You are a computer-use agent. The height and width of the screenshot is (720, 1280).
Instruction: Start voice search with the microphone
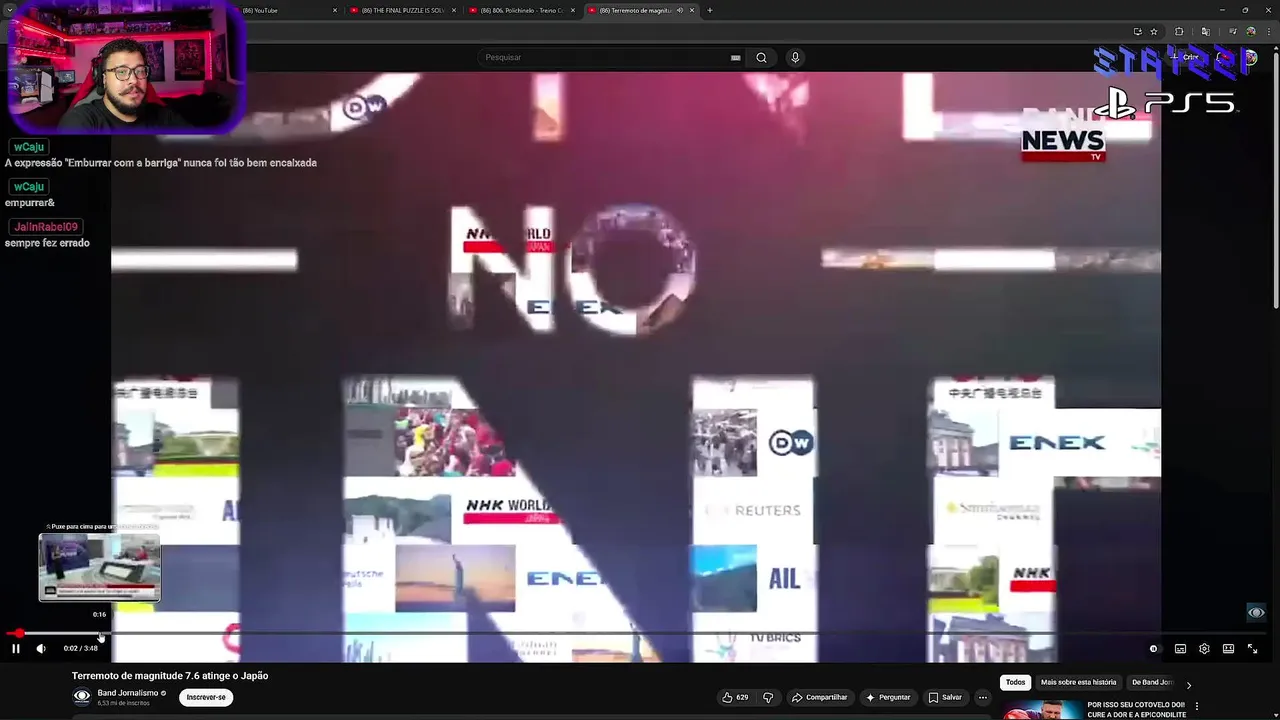point(795,57)
